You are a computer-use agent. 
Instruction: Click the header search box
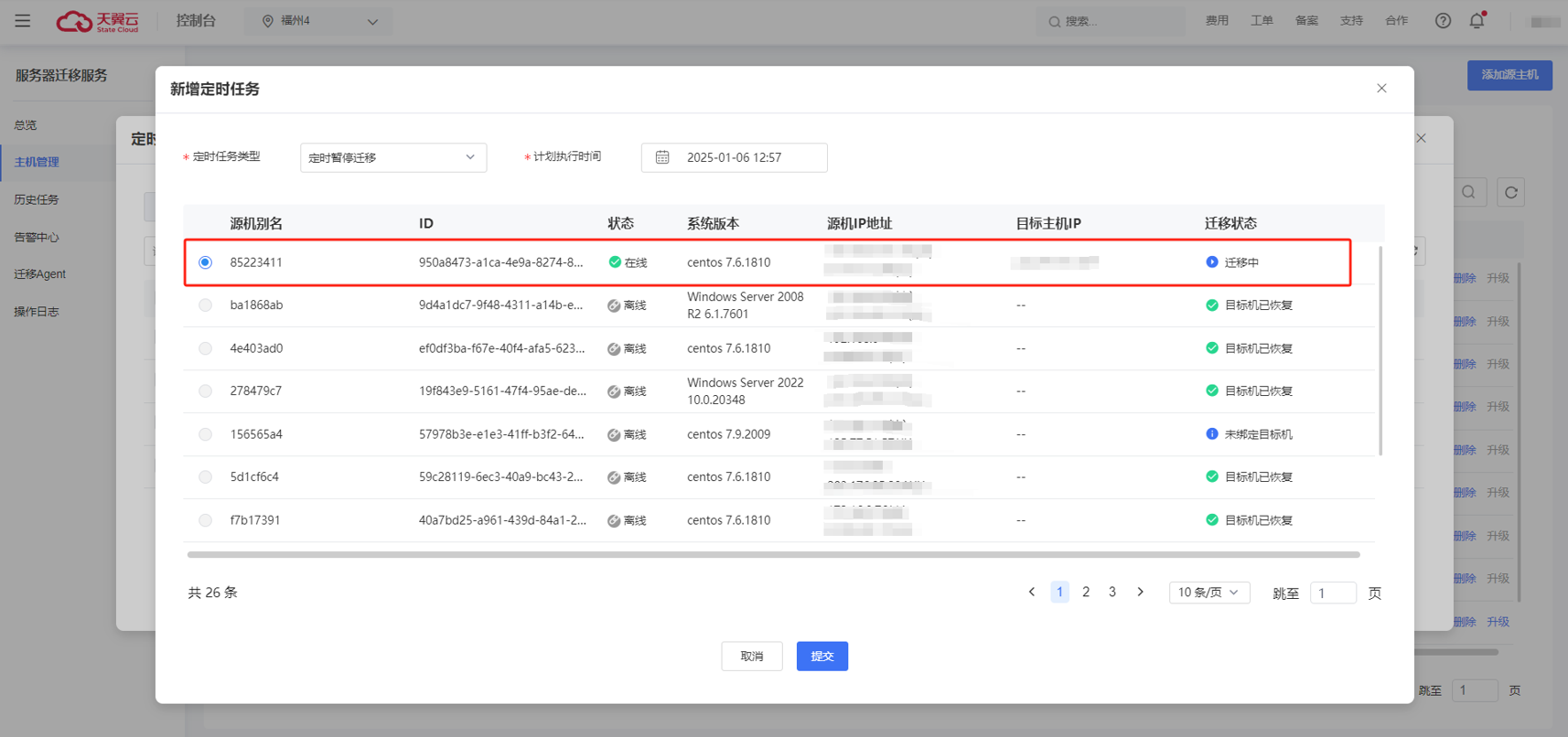pyautogui.click(x=1110, y=21)
